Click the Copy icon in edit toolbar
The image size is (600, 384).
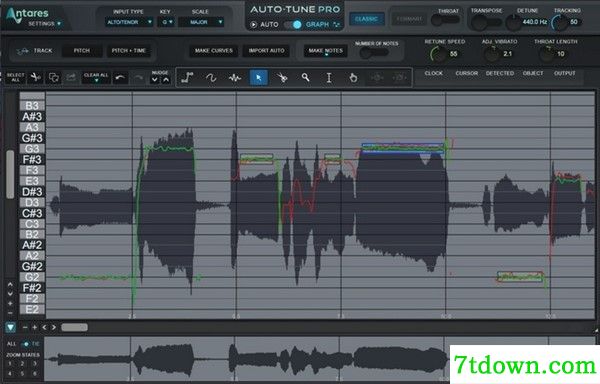54,77
